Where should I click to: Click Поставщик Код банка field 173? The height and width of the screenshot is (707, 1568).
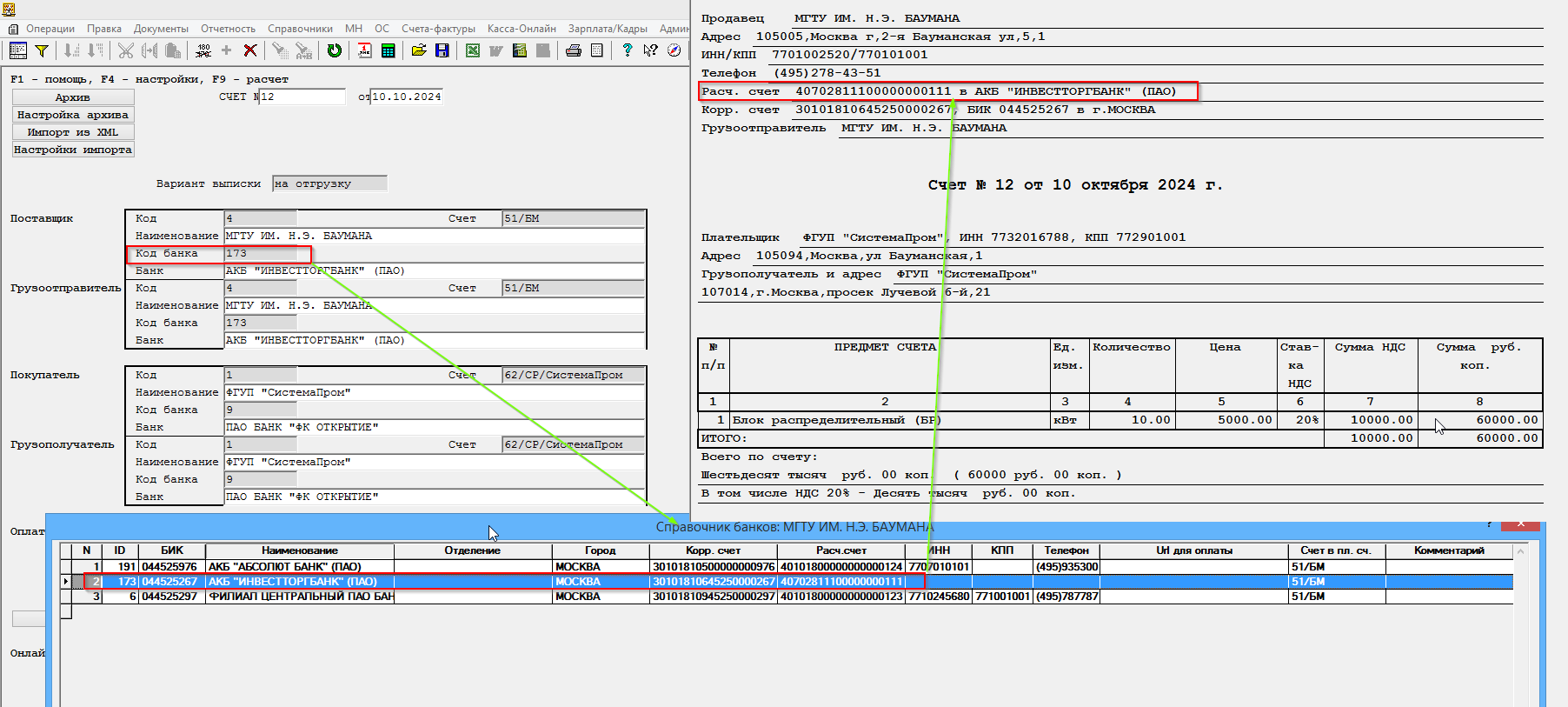(x=261, y=253)
